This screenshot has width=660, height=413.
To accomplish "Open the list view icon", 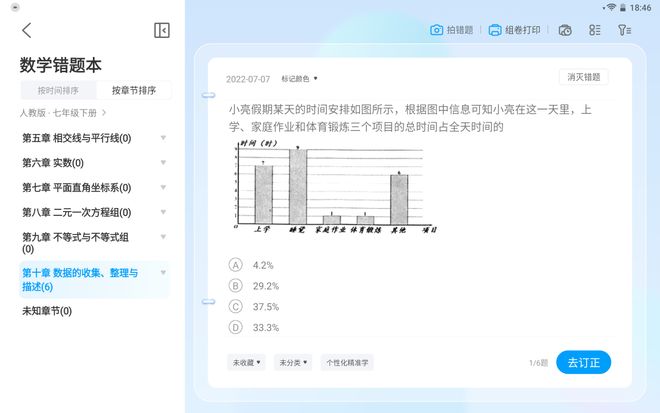I will (x=594, y=30).
